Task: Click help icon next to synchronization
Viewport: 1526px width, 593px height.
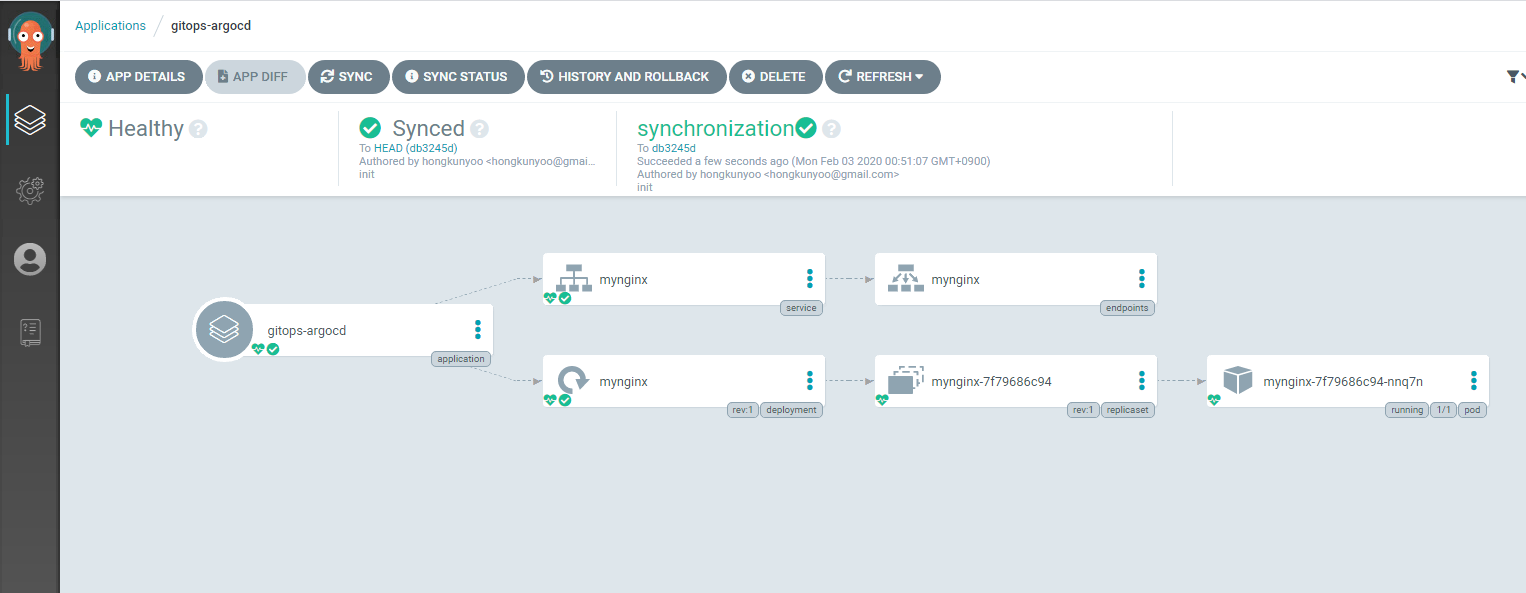Action: click(831, 129)
